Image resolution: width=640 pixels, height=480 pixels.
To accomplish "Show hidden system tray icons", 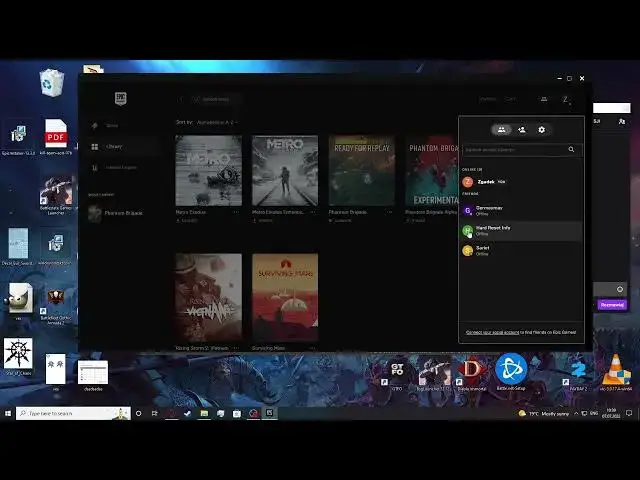I will point(576,413).
